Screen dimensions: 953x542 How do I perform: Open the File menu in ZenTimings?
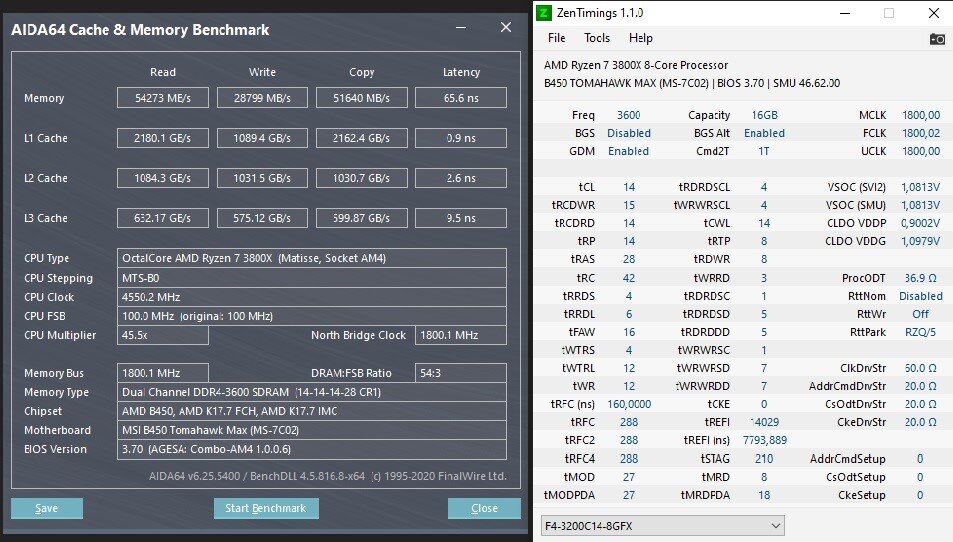(x=556, y=38)
